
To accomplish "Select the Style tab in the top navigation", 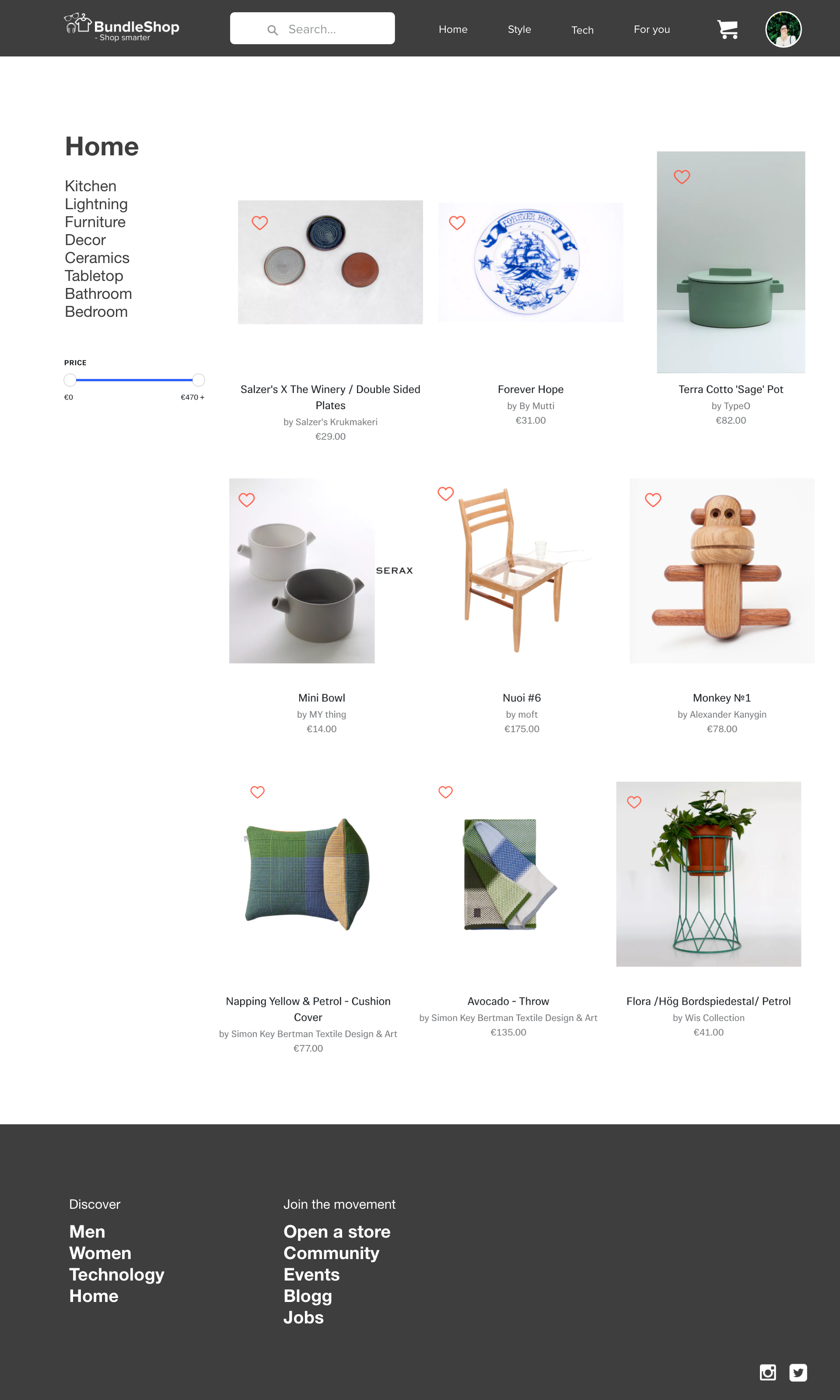I will coord(519,29).
